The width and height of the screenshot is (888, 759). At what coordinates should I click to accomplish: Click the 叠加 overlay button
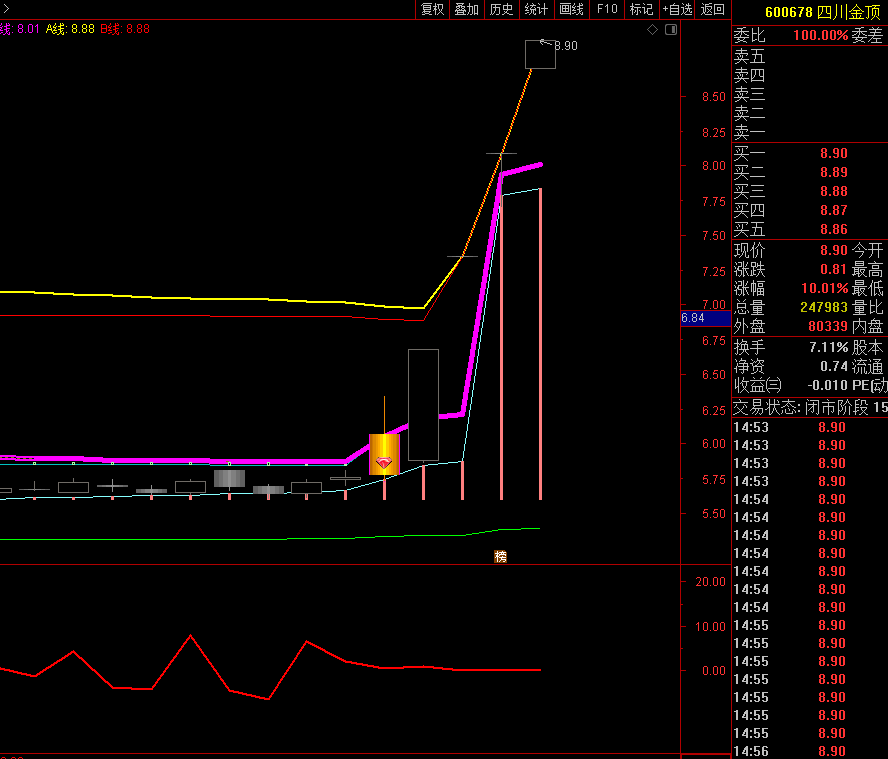pos(467,9)
